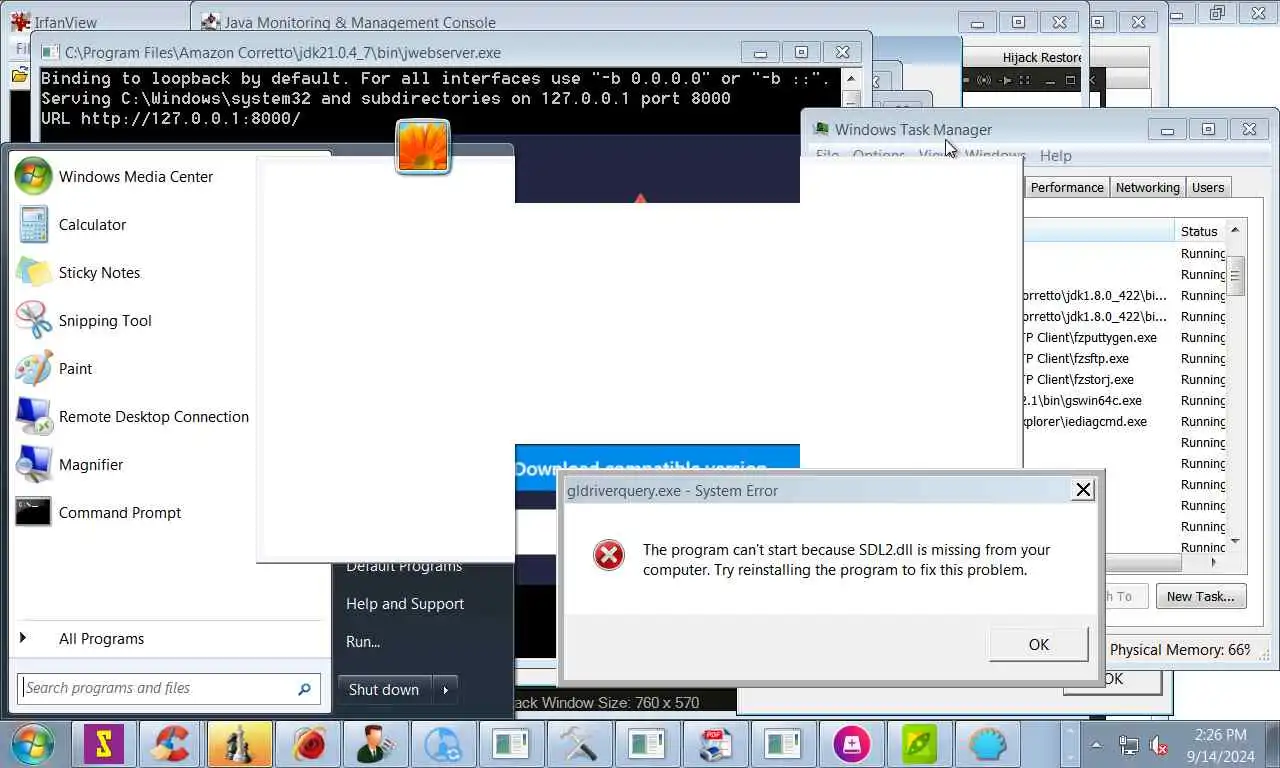Open the pink circular taskbar app
Screen dimensions: 1280x768
click(851, 744)
